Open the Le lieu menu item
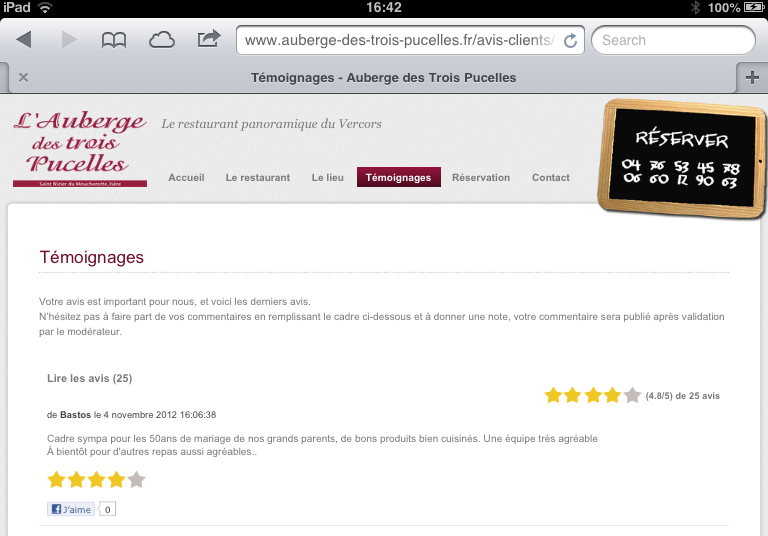Viewport: 768px width, 536px height. (x=328, y=177)
